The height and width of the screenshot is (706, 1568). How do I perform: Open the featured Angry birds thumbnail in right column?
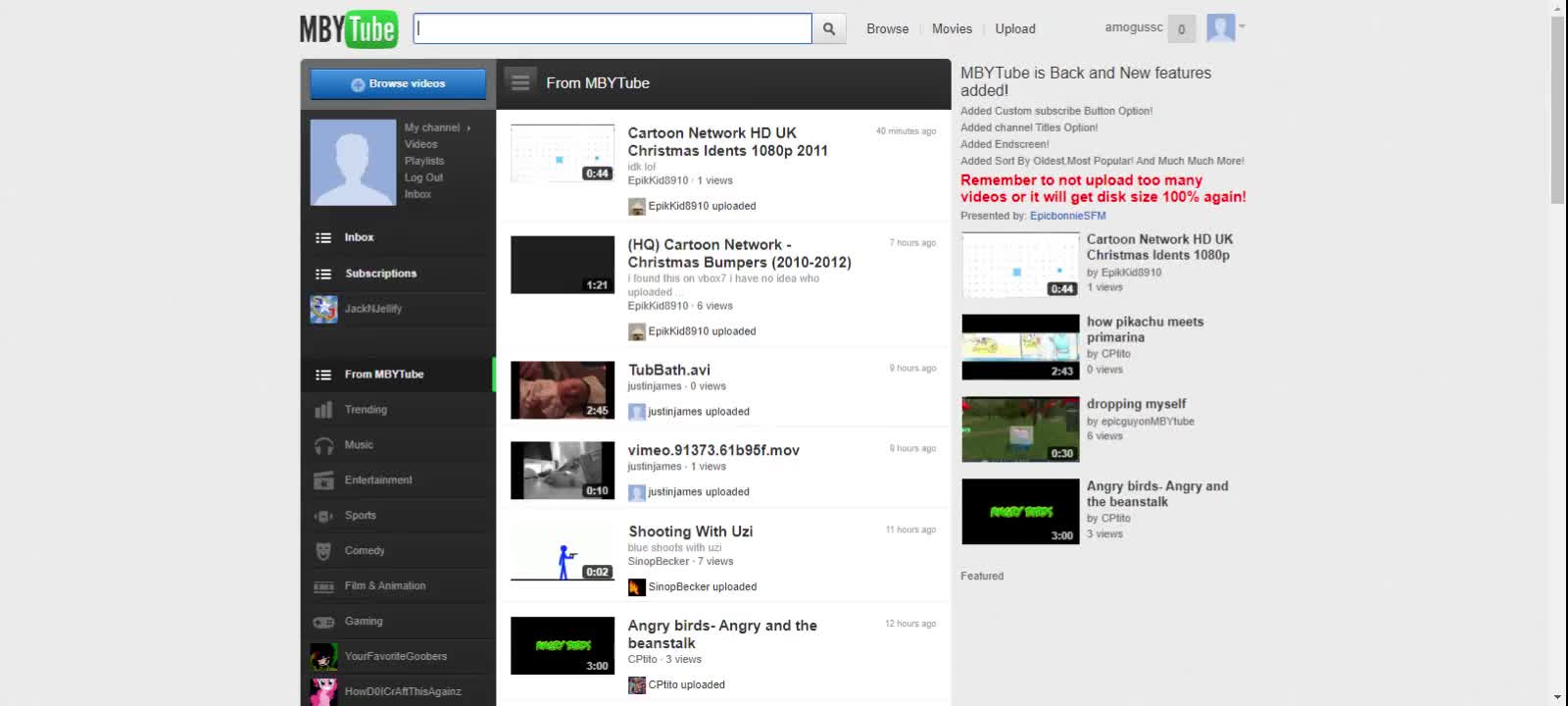1020,512
